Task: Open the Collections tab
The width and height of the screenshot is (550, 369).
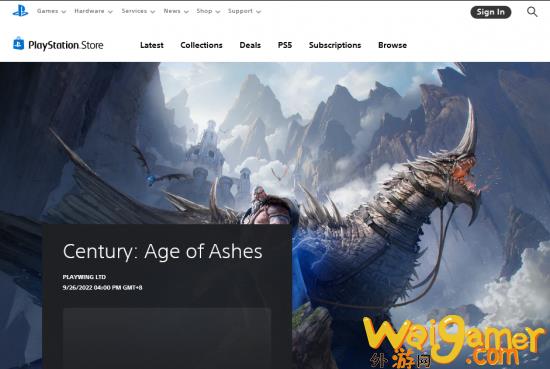Action: (x=201, y=45)
